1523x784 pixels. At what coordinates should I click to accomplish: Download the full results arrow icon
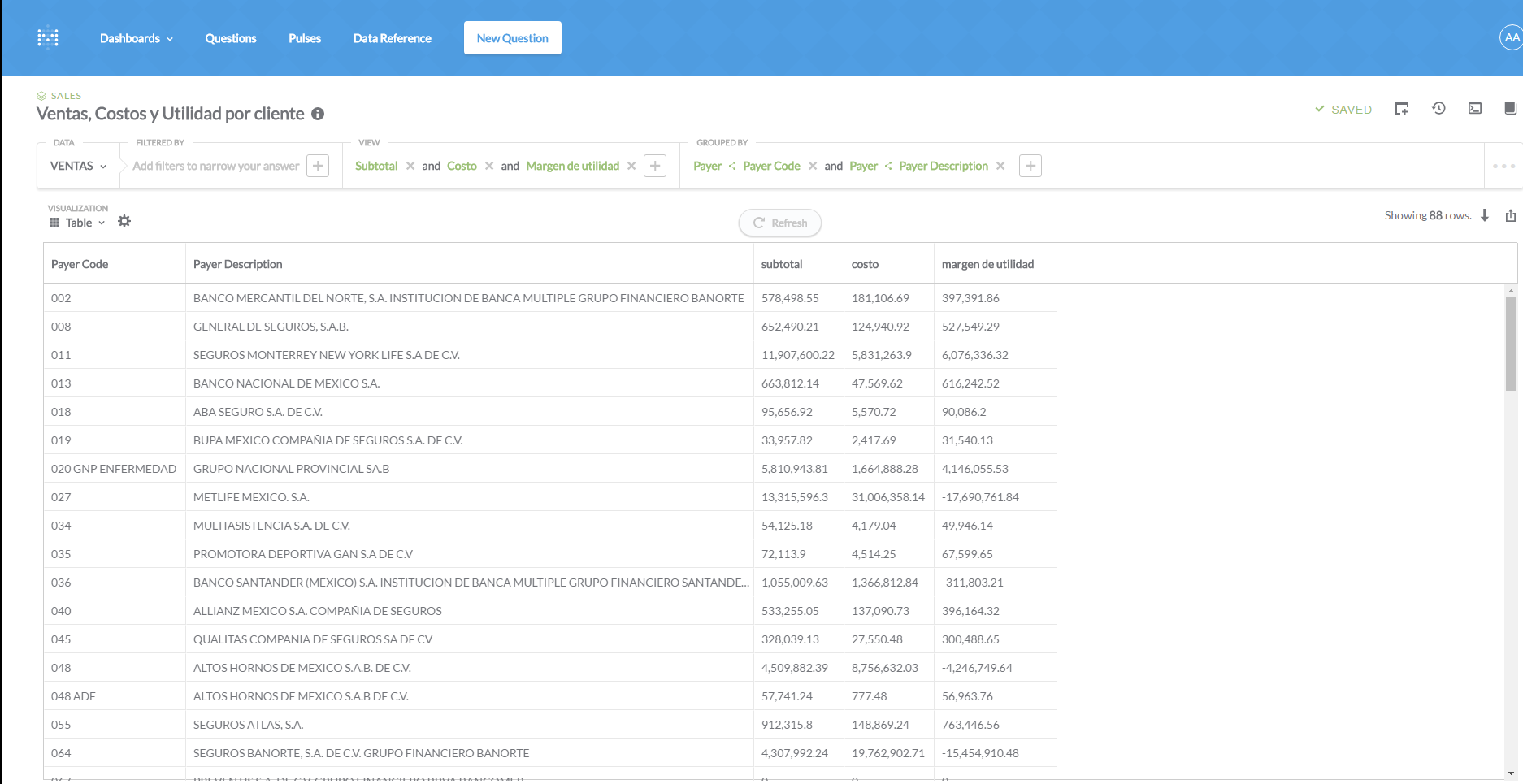[1485, 215]
